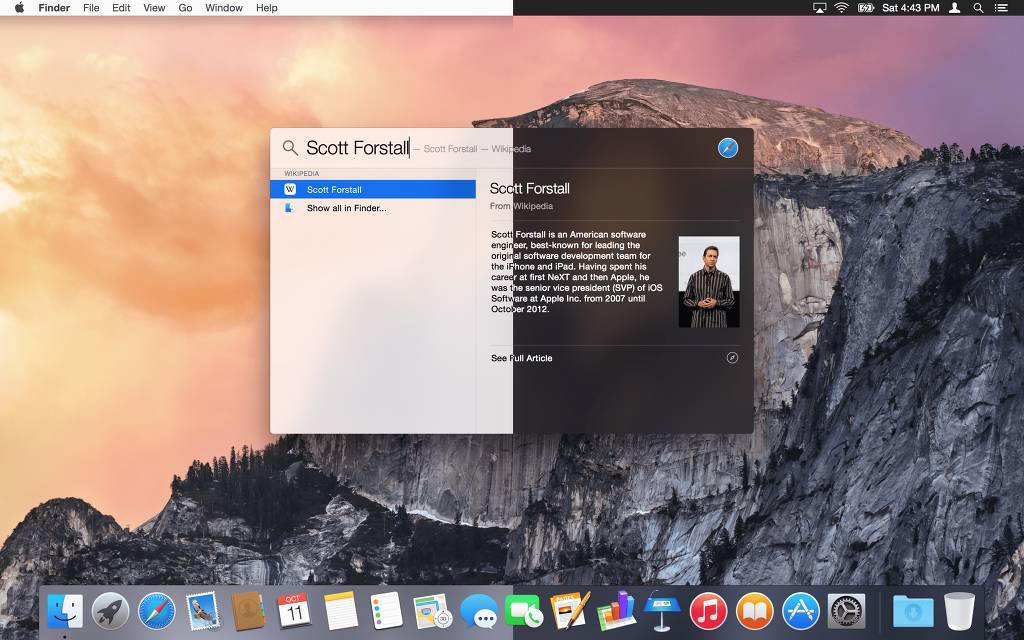Click the Safari compass icon in Spotlight bar
Screen dimensions: 1024x640
pyautogui.click(x=728, y=148)
